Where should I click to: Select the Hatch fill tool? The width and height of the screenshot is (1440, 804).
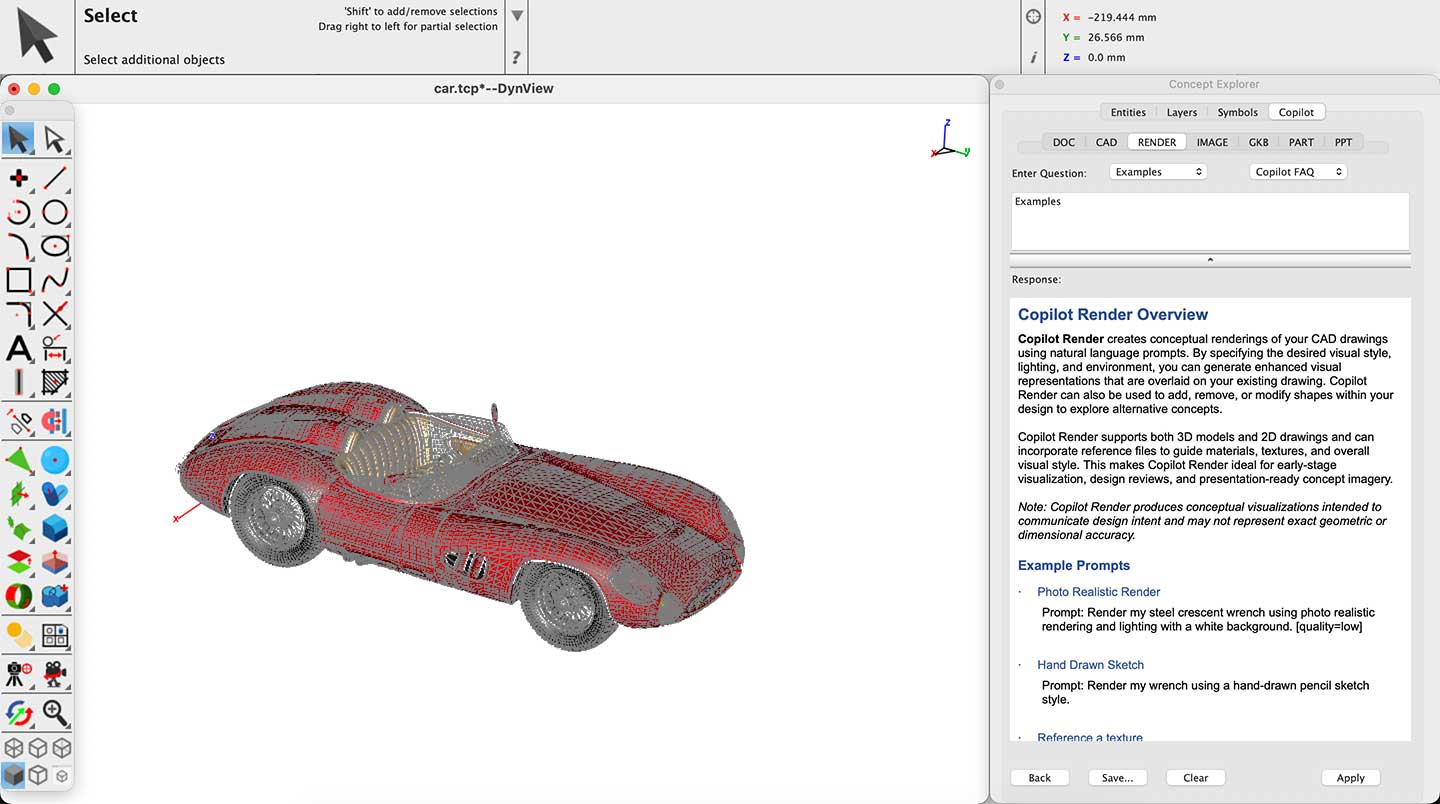point(55,382)
